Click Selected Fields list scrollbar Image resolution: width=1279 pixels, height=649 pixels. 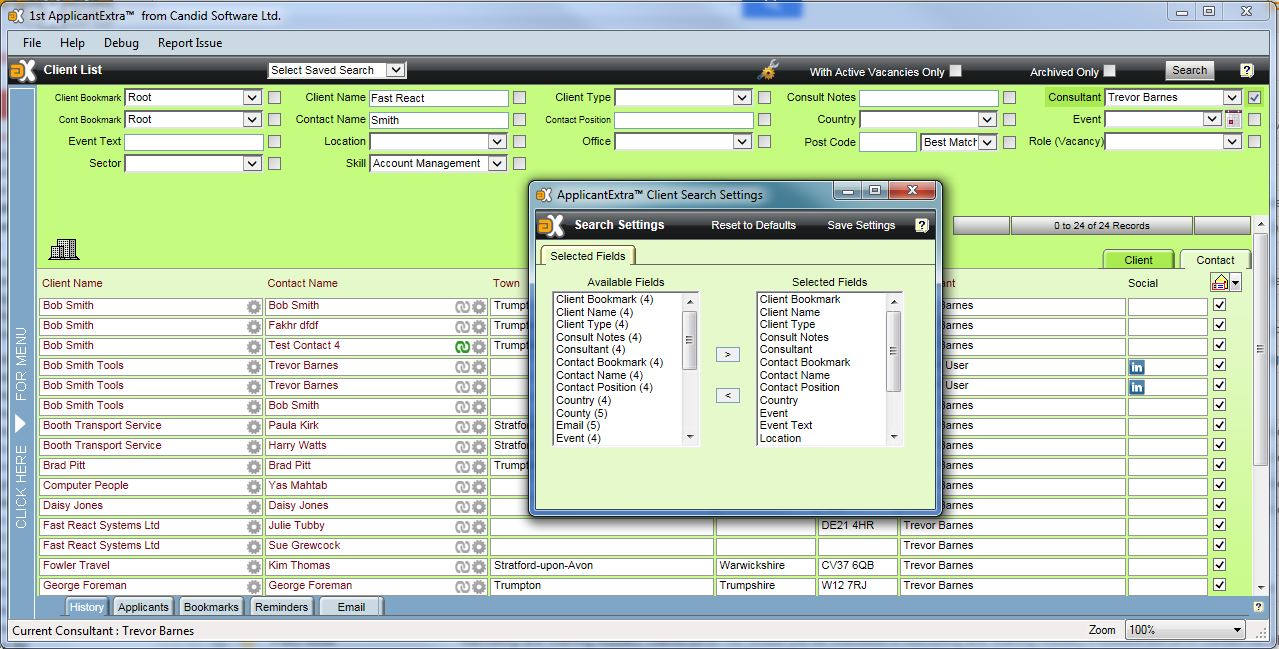click(894, 368)
